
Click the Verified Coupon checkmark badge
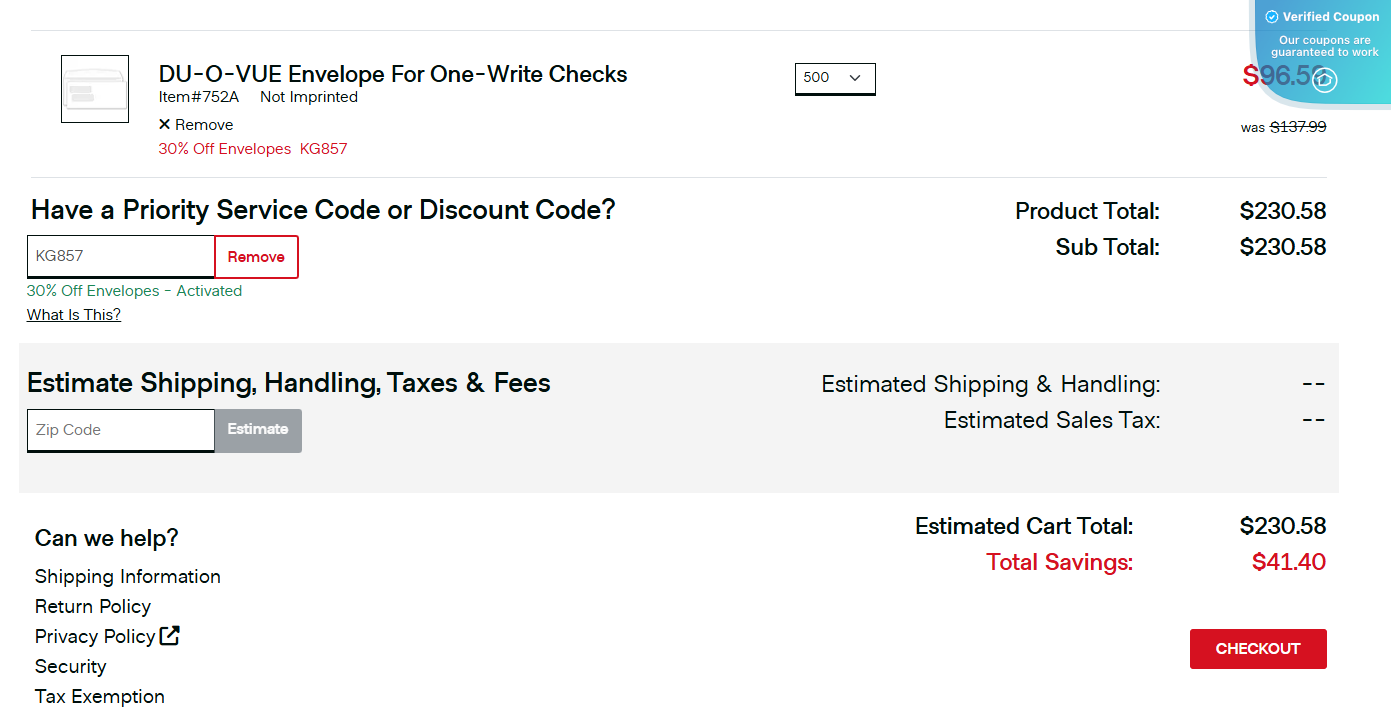click(1272, 16)
